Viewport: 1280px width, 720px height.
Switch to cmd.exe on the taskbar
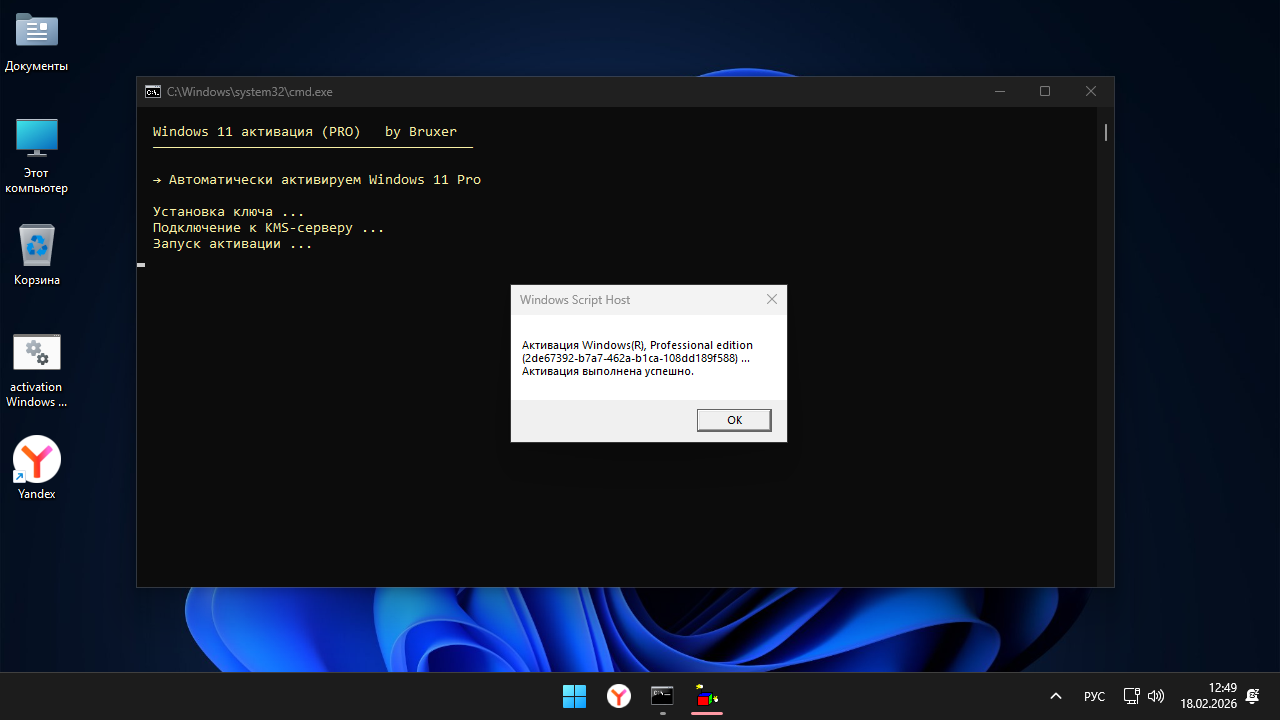click(x=662, y=696)
